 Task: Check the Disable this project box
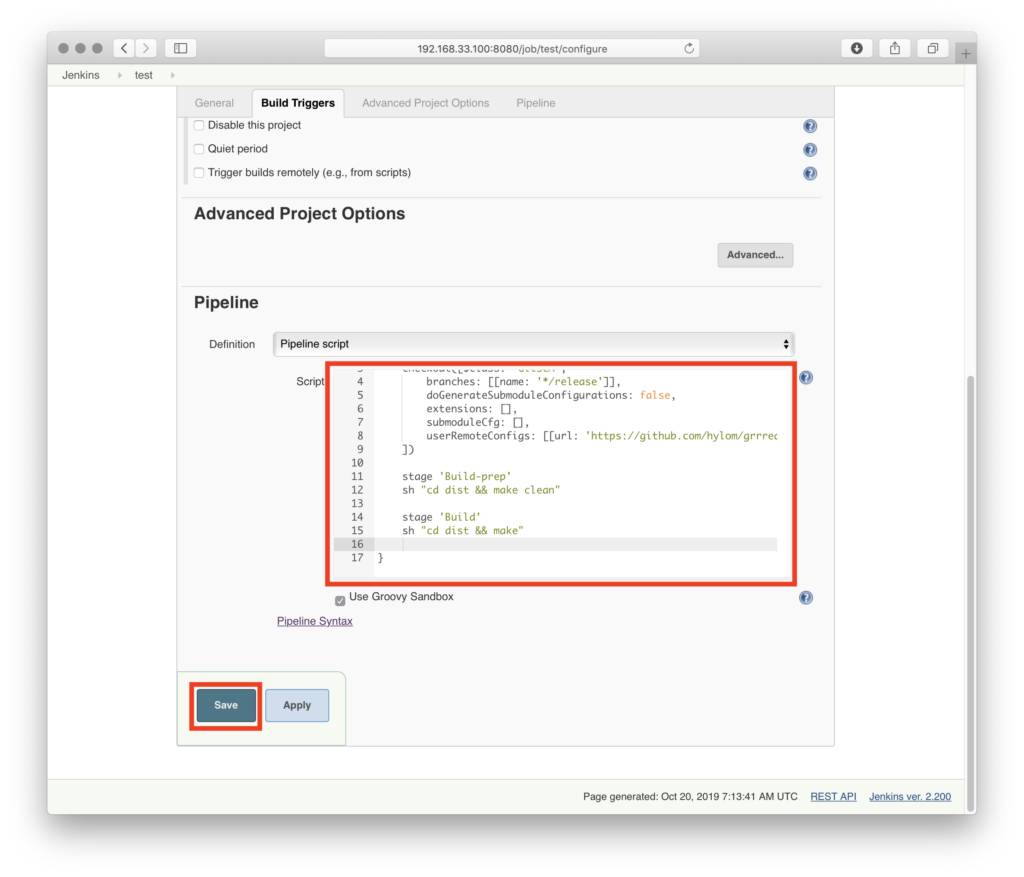coord(199,125)
